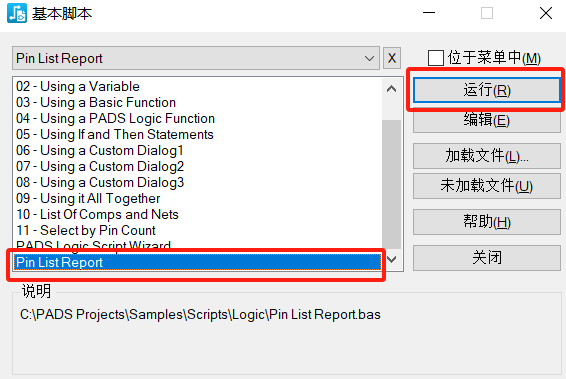This screenshot has width=566, height=379.
Task: Click the script list scrollbar thumb
Action: [391, 184]
